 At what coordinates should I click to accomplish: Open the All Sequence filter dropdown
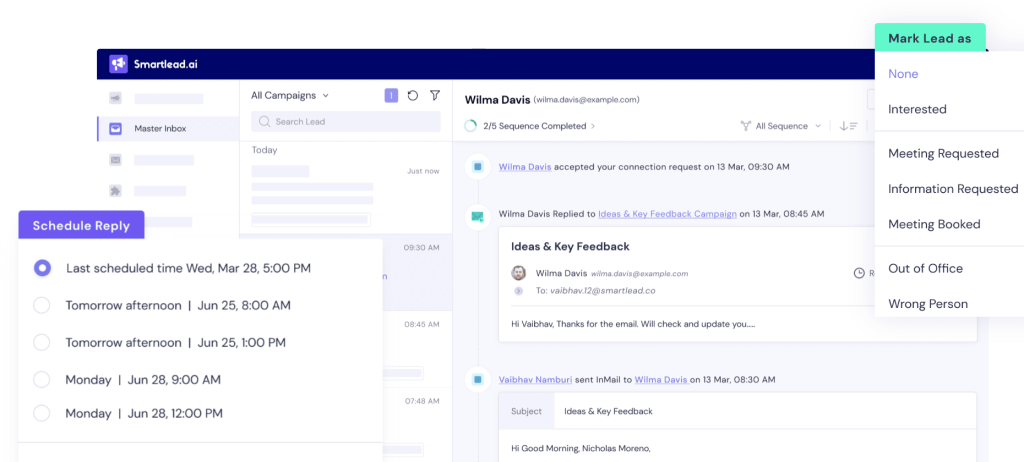point(781,126)
